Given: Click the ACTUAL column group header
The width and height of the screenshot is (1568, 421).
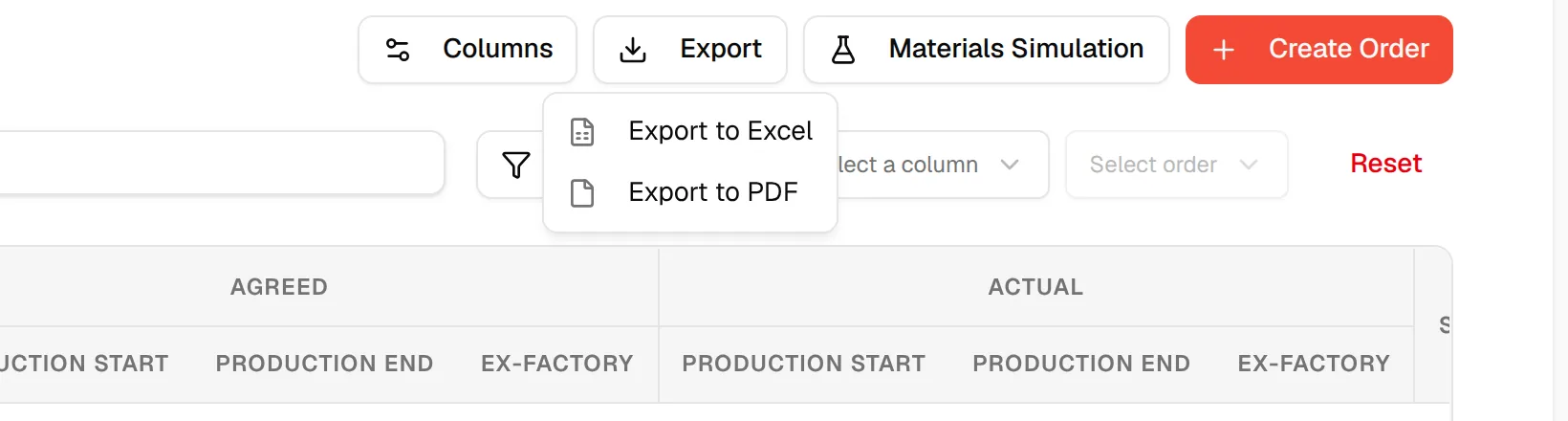Looking at the screenshot, I should tap(1036, 287).
